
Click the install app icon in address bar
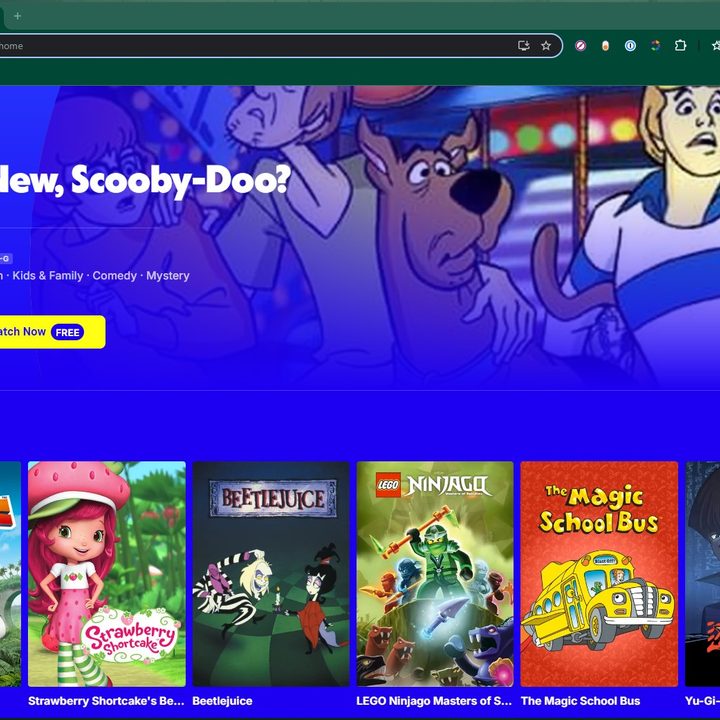pos(523,45)
